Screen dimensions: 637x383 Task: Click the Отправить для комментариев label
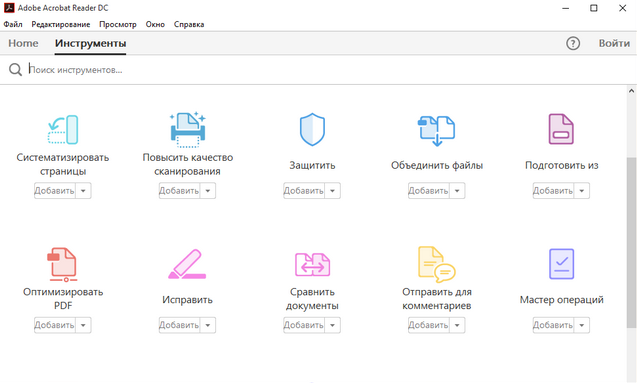437,299
